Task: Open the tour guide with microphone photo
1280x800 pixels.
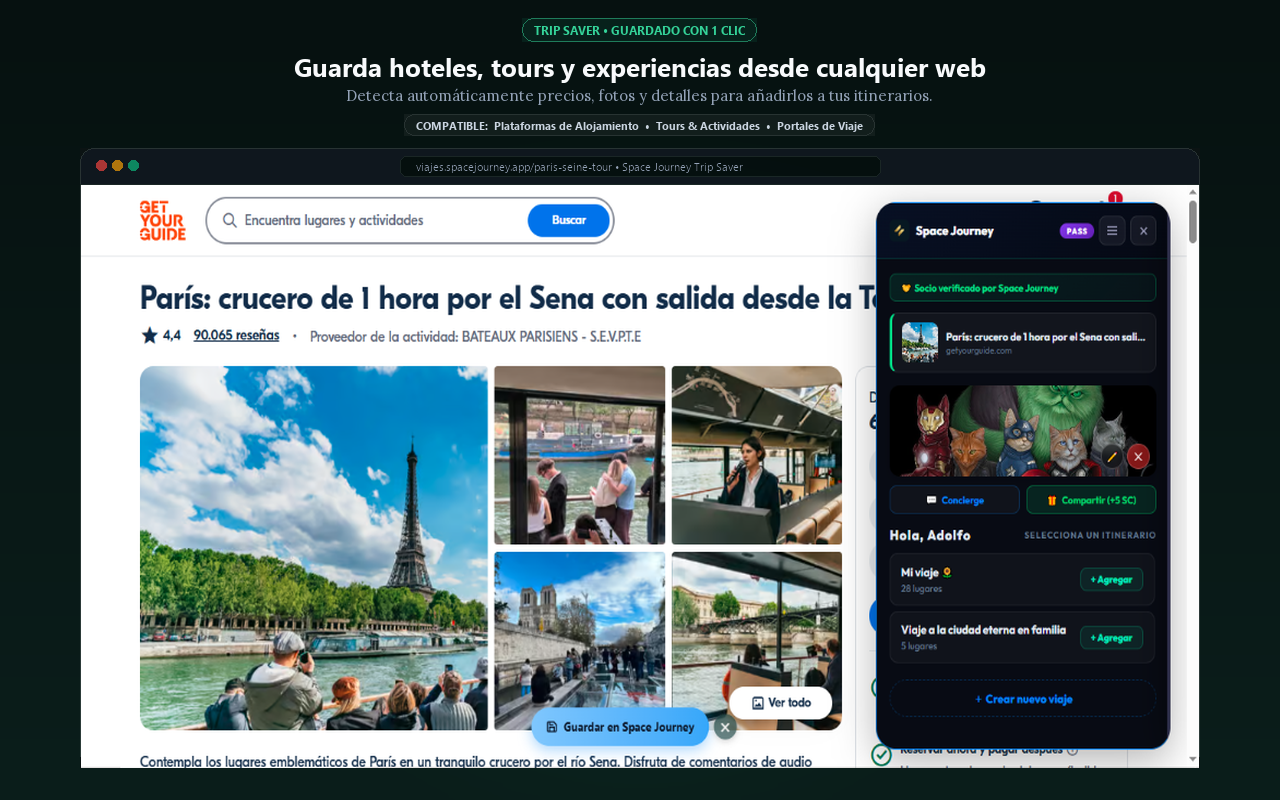Action: tap(757, 455)
